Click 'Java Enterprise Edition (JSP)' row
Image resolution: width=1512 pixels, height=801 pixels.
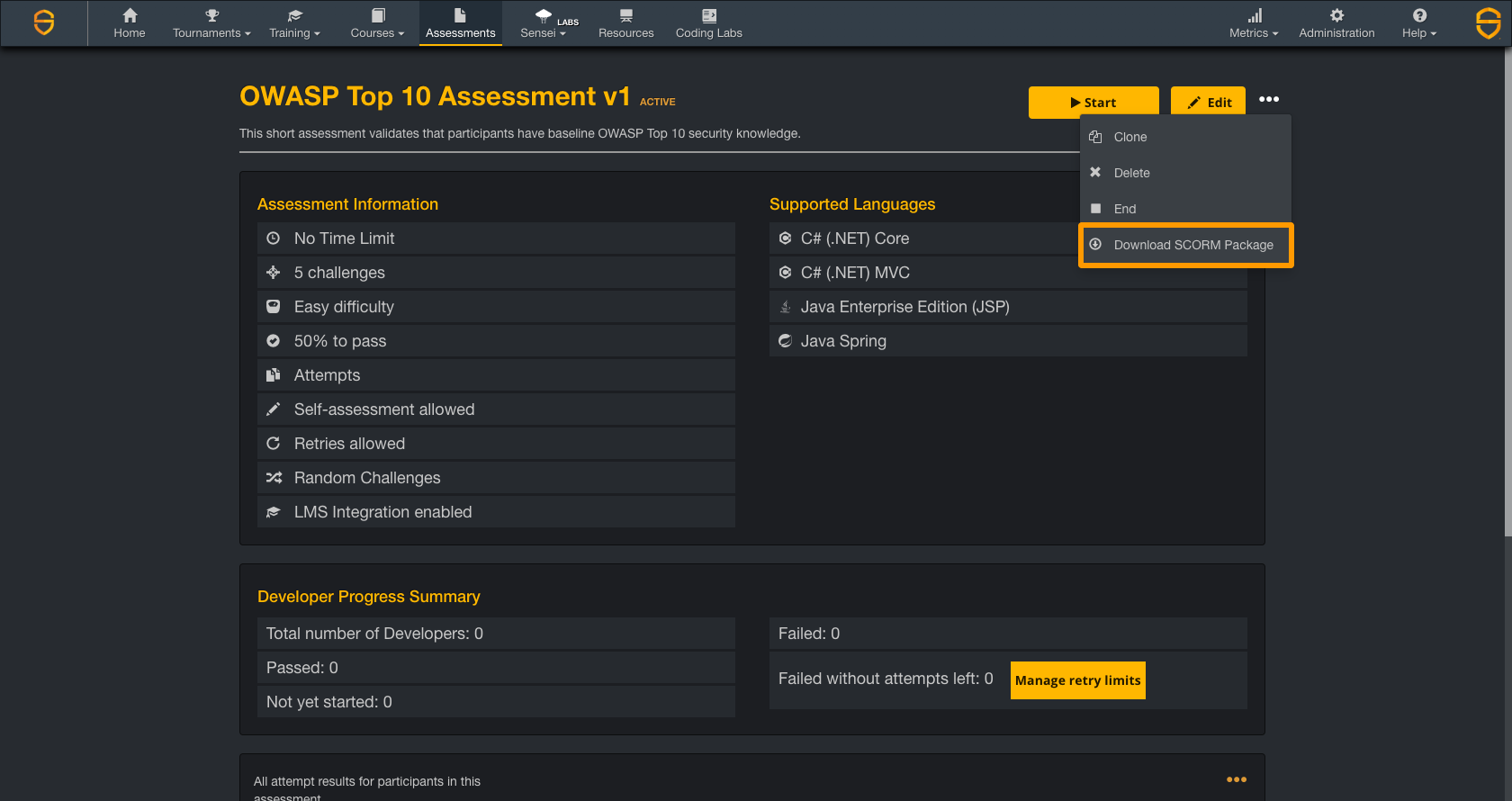tap(1008, 307)
